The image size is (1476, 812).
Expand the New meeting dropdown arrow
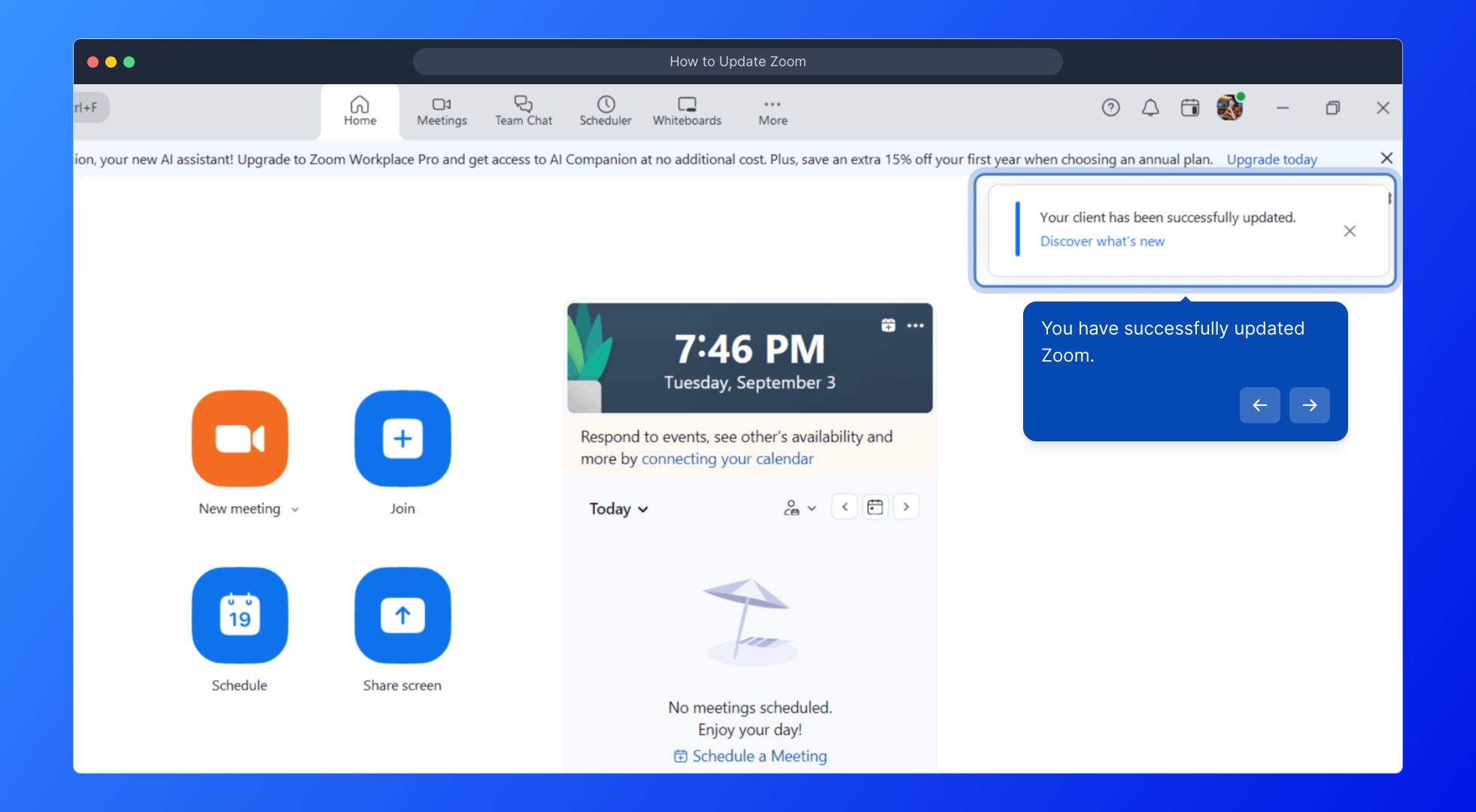(295, 510)
